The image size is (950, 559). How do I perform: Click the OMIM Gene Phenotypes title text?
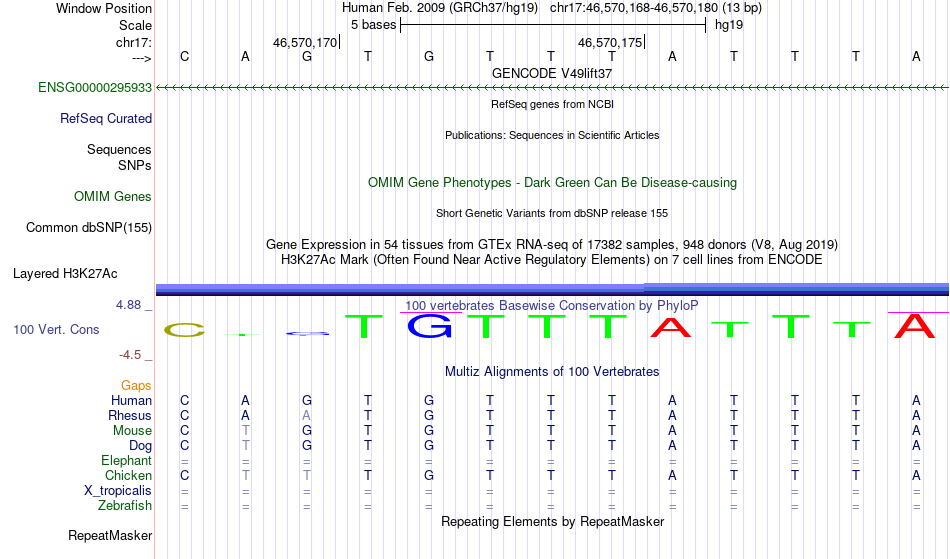click(x=553, y=182)
